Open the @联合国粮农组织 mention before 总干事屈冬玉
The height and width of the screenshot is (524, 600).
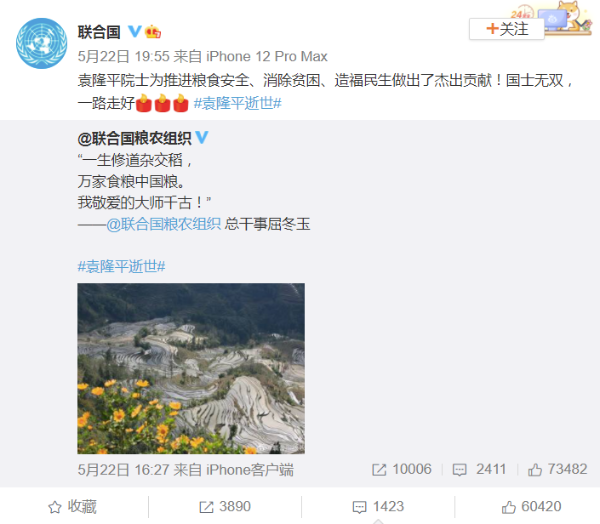pos(164,224)
